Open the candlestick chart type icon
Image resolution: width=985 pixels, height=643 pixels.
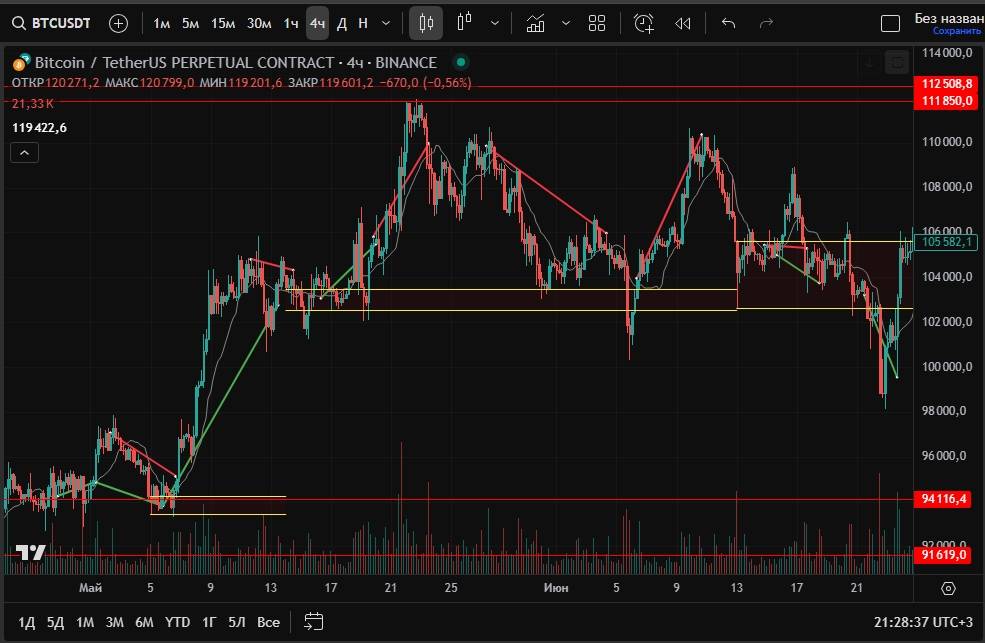pyautogui.click(x=427, y=23)
